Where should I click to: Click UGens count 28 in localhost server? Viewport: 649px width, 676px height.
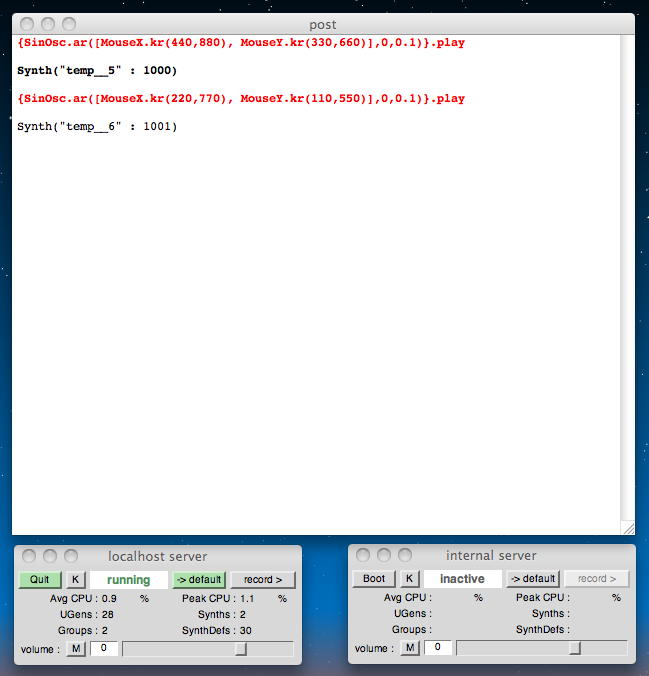pyautogui.click(x=108, y=614)
